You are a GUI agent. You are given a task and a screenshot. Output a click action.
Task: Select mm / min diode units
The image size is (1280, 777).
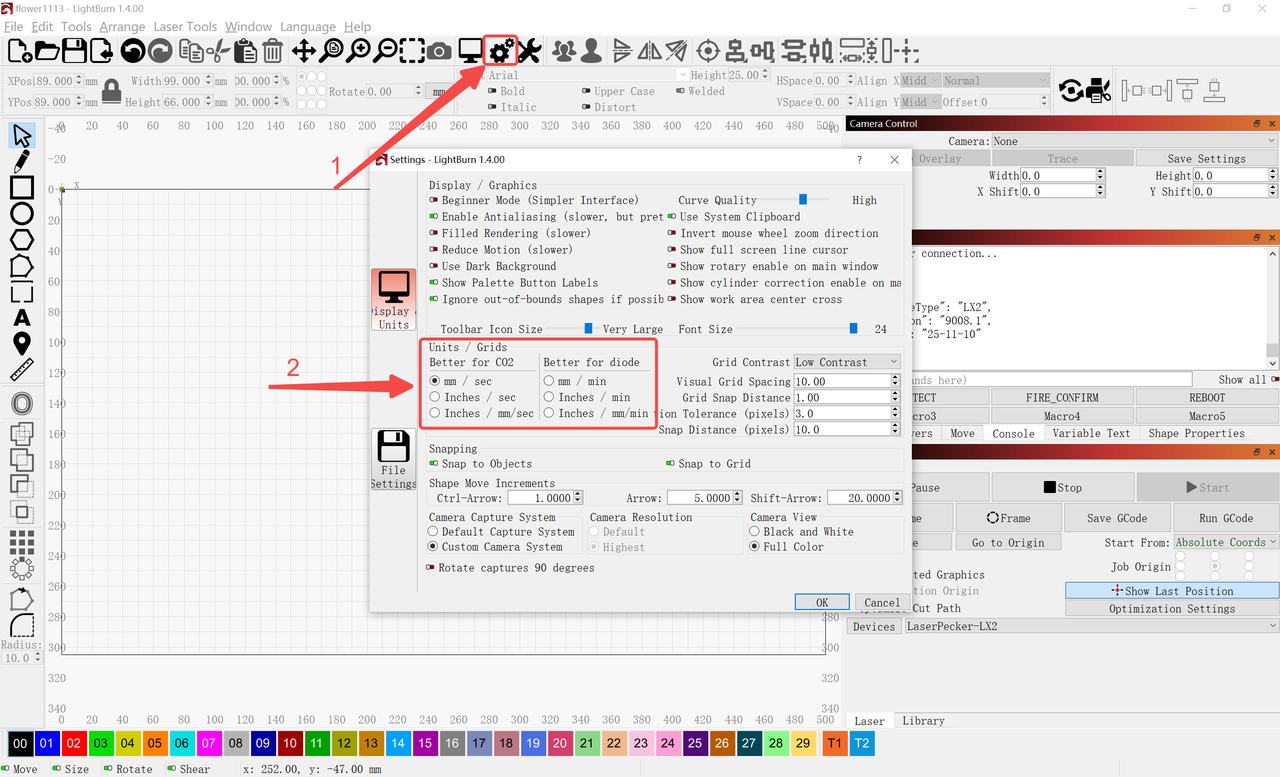tap(549, 381)
